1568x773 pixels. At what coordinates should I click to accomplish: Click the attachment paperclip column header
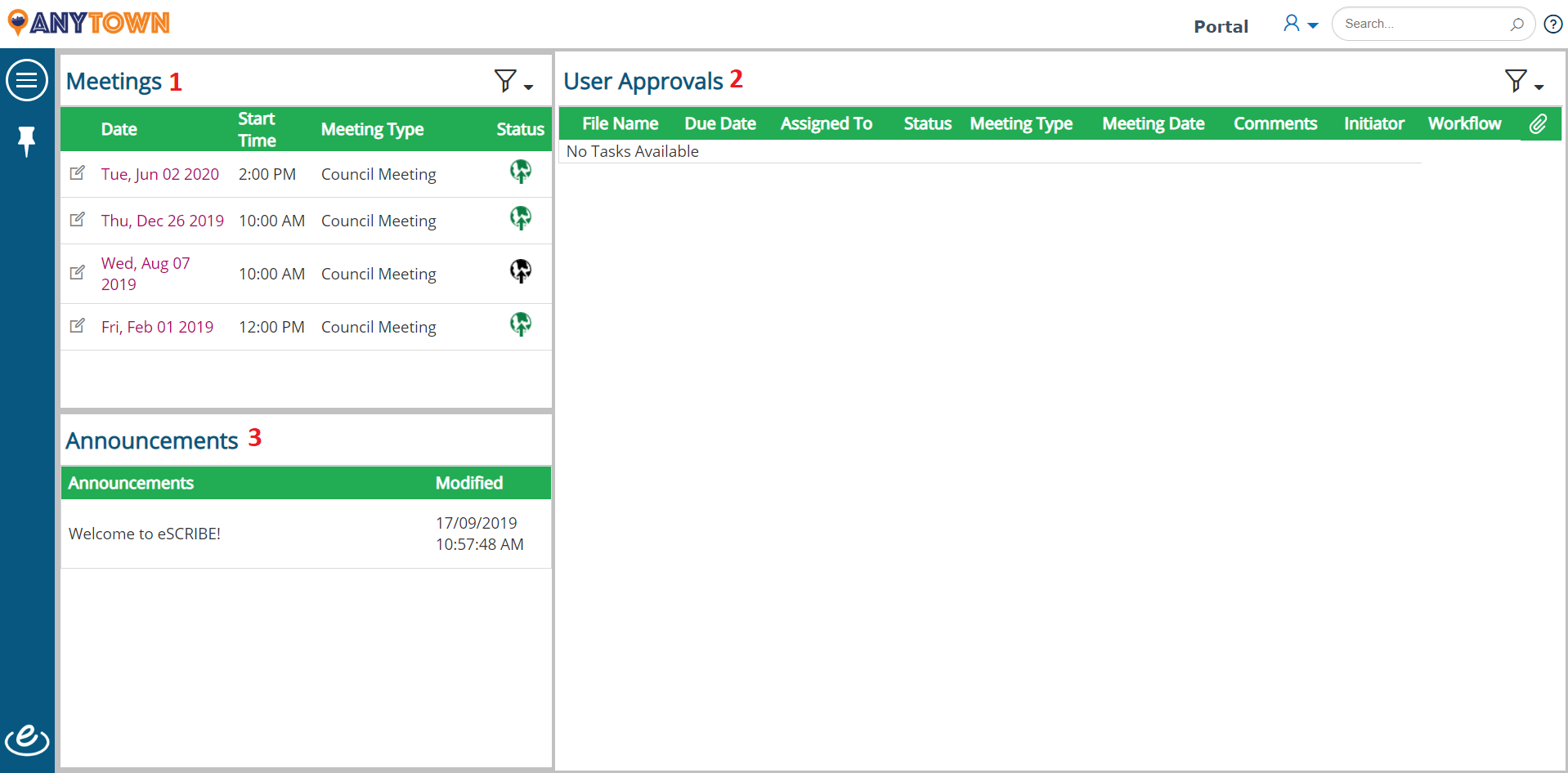[x=1538, y=123]
